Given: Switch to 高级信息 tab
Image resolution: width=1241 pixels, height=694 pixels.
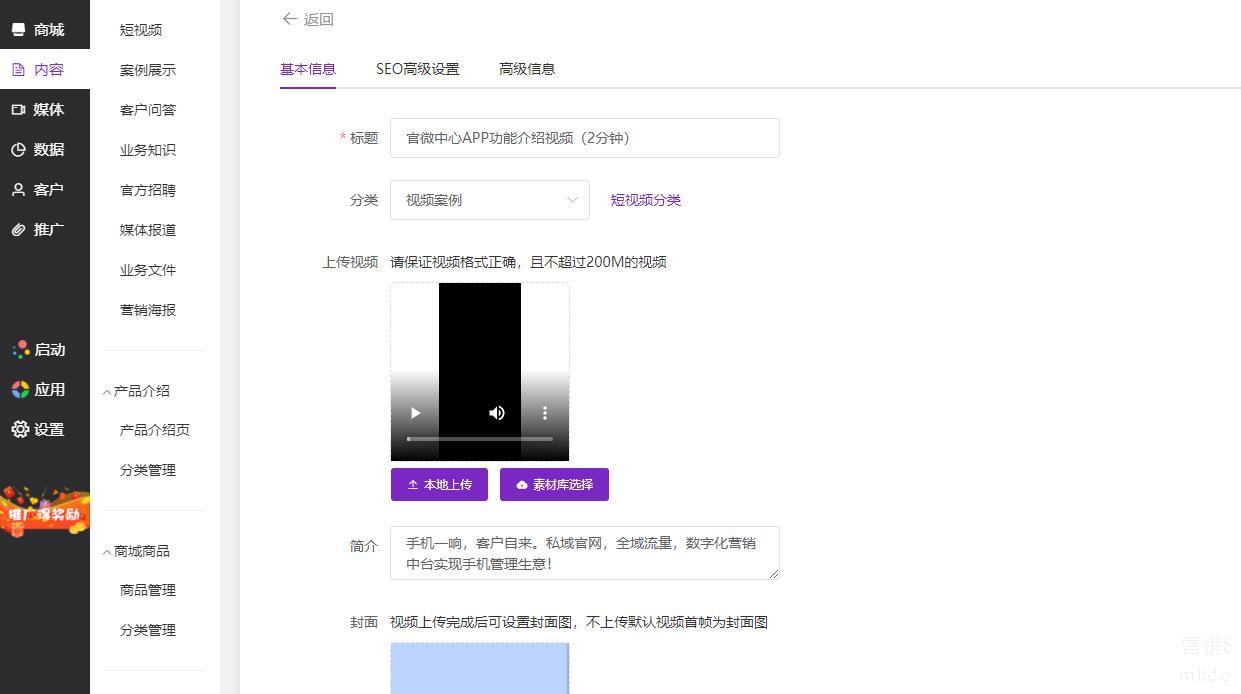Looking at the screenshot, I should (527, 69).
